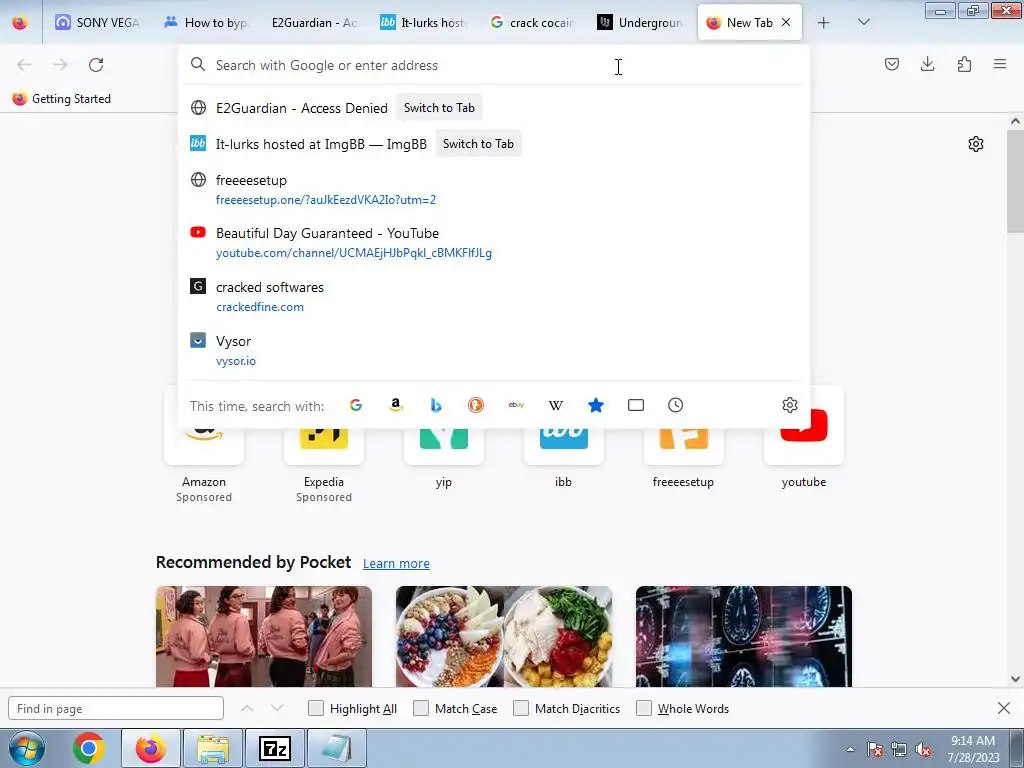Open Beautiful Day Guaranteed YouTube suggestion
The height and width of the screenshot is (768, 1024).
click(x=494, y=242)
